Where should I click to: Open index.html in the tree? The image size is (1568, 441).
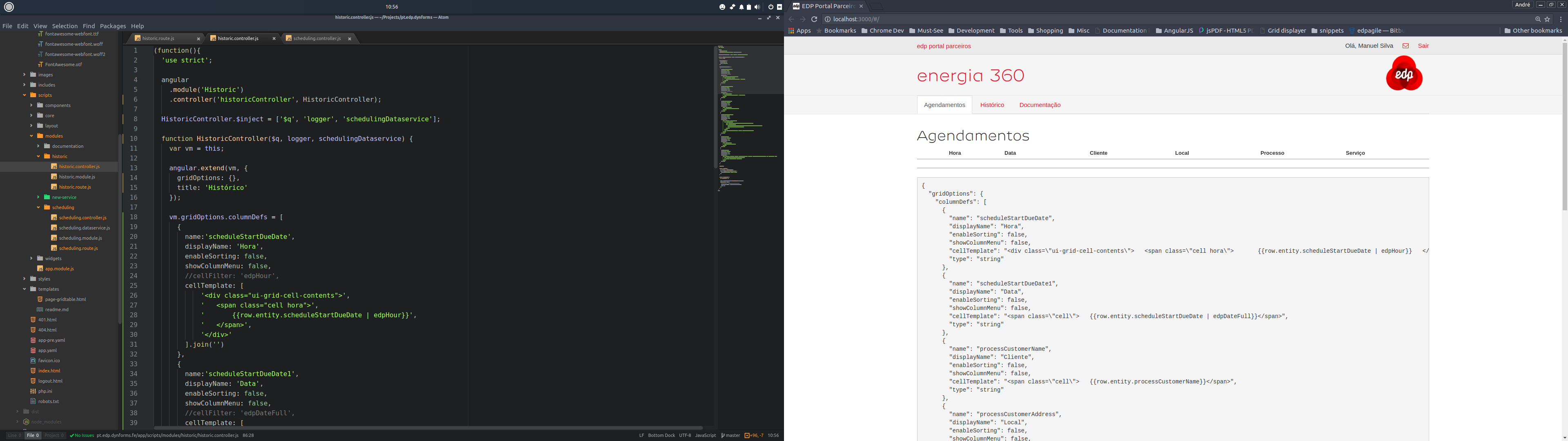(46, 370)
